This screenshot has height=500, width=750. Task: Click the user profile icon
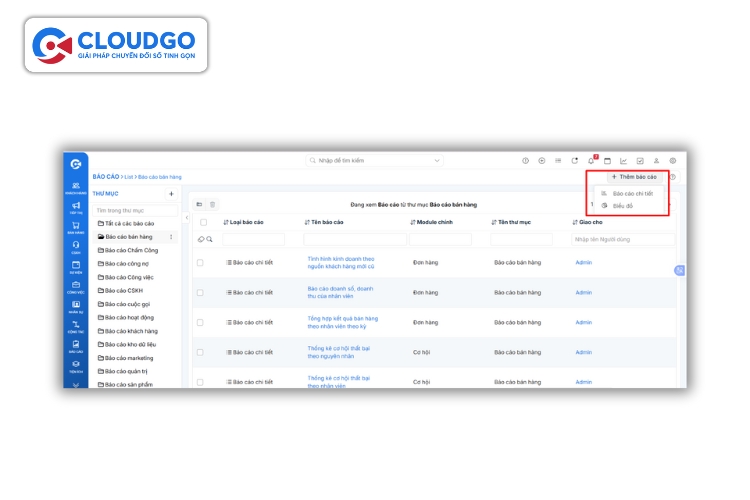coord(657,160)
